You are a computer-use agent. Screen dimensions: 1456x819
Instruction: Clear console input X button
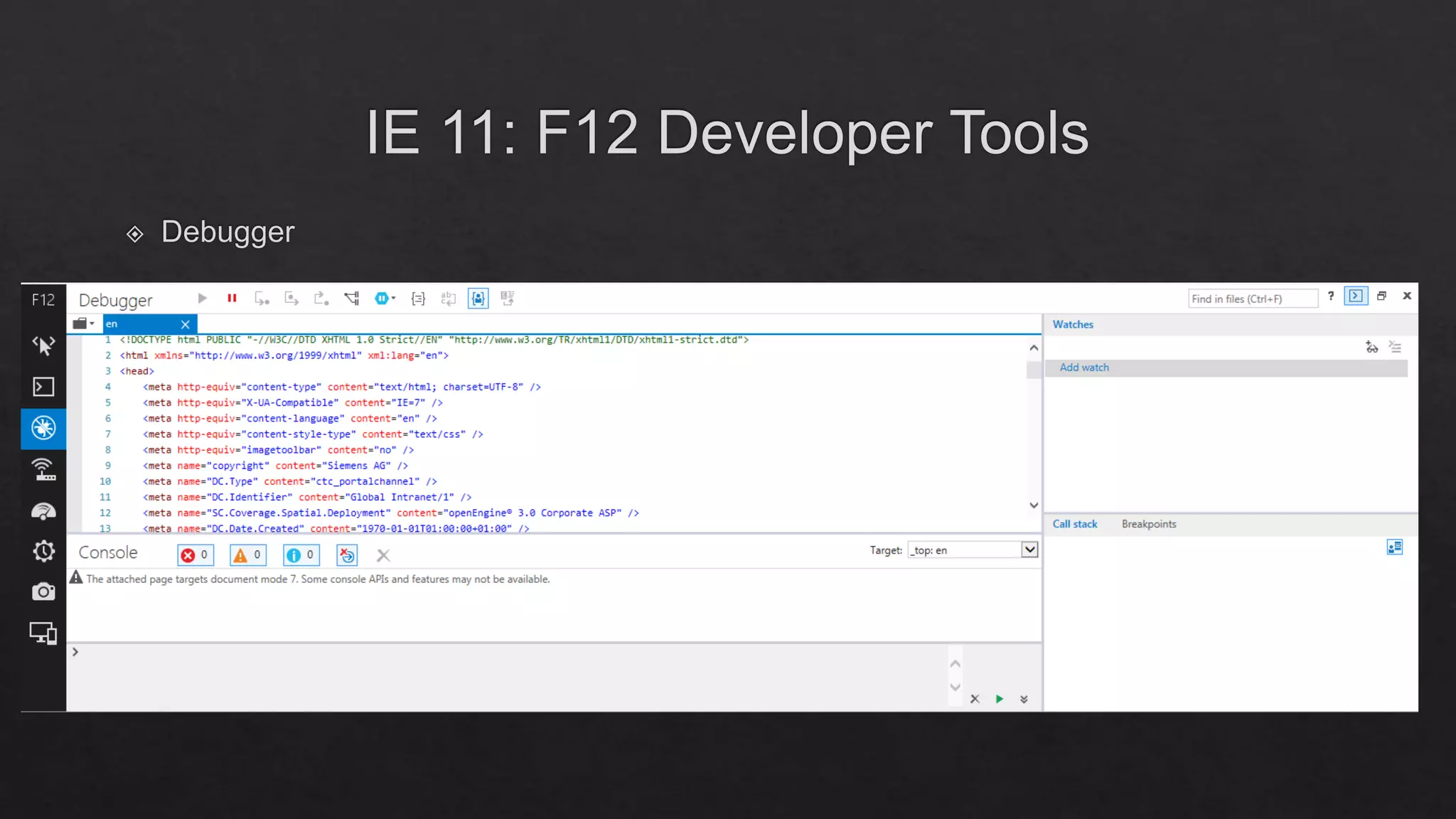tap(975, 699)
